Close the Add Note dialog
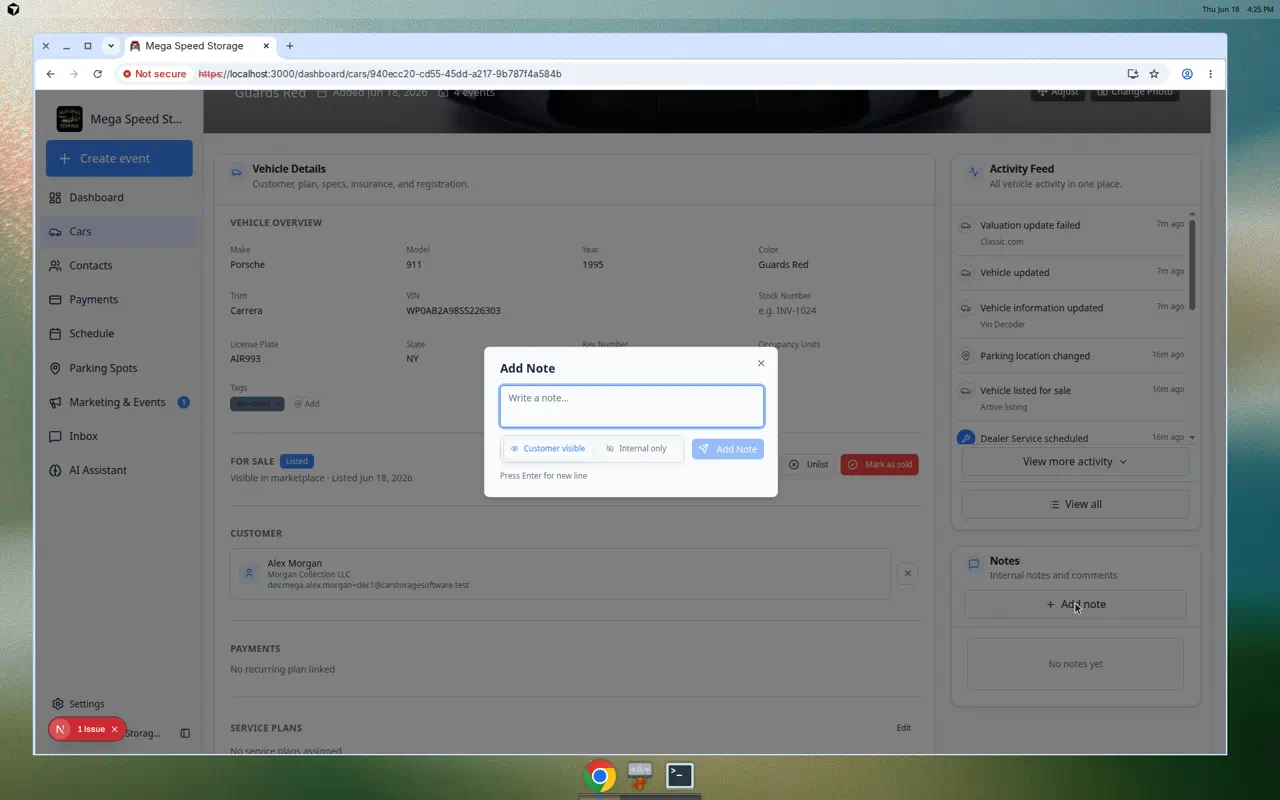1280x800 pixels. tap(761, 364)
